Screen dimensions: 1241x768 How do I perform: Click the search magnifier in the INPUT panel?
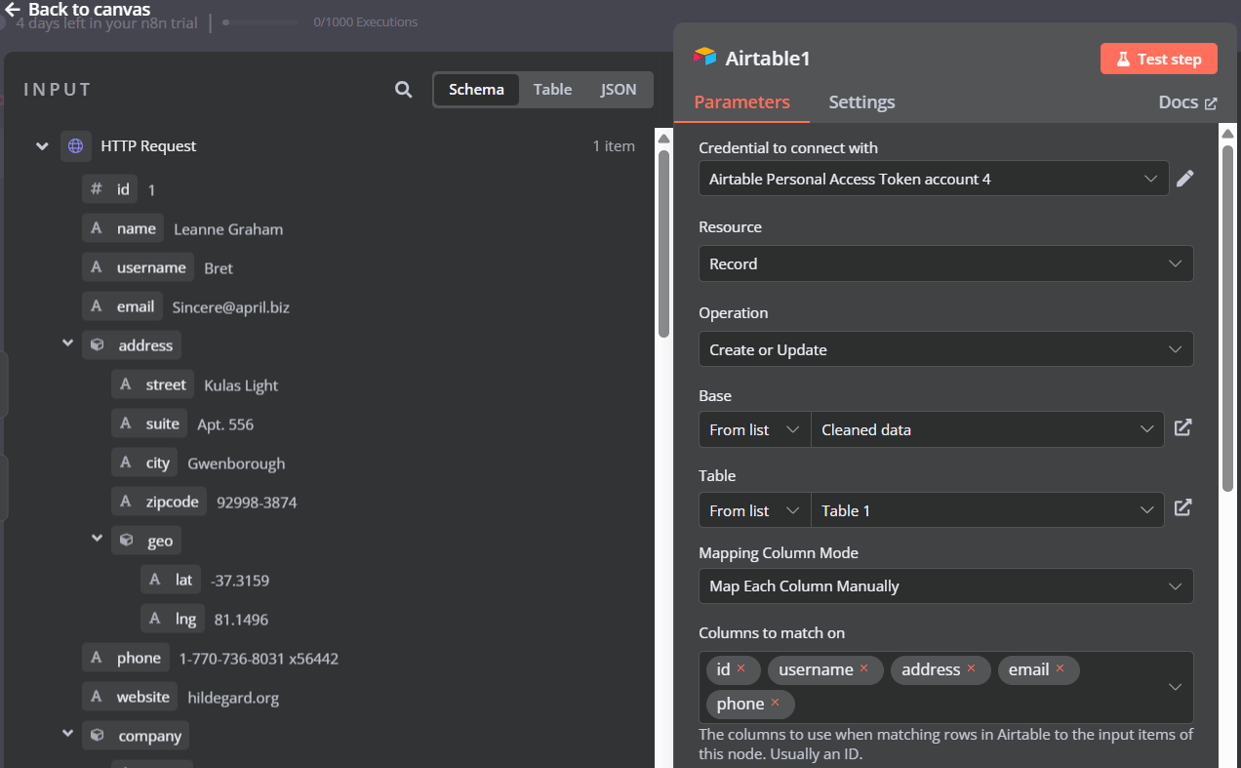pos(403,89)
